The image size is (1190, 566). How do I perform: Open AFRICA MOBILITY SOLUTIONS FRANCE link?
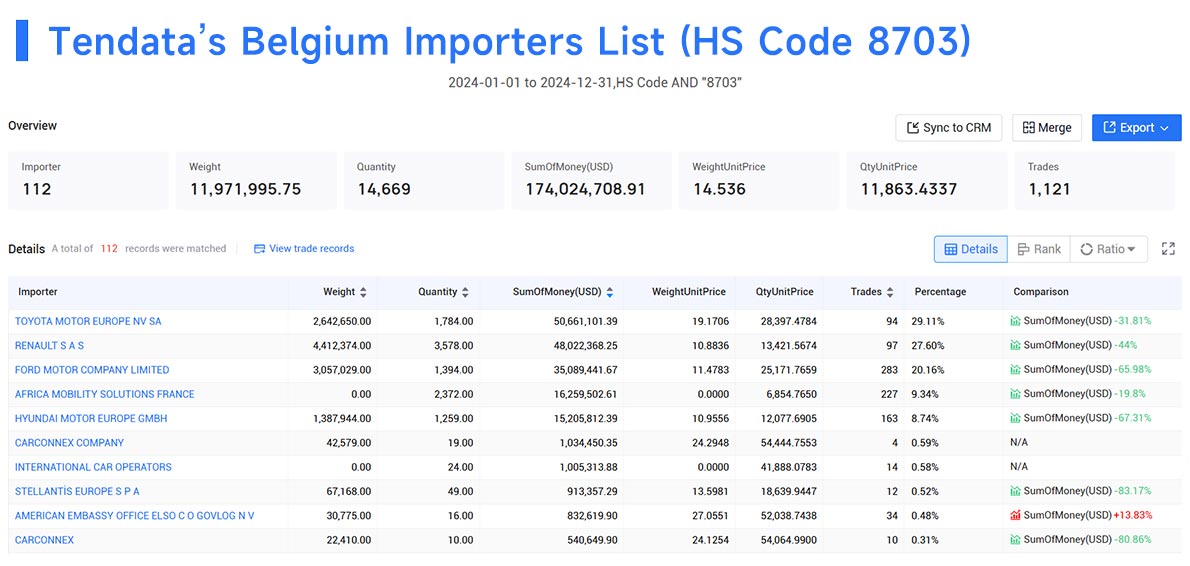pos(105,394)
